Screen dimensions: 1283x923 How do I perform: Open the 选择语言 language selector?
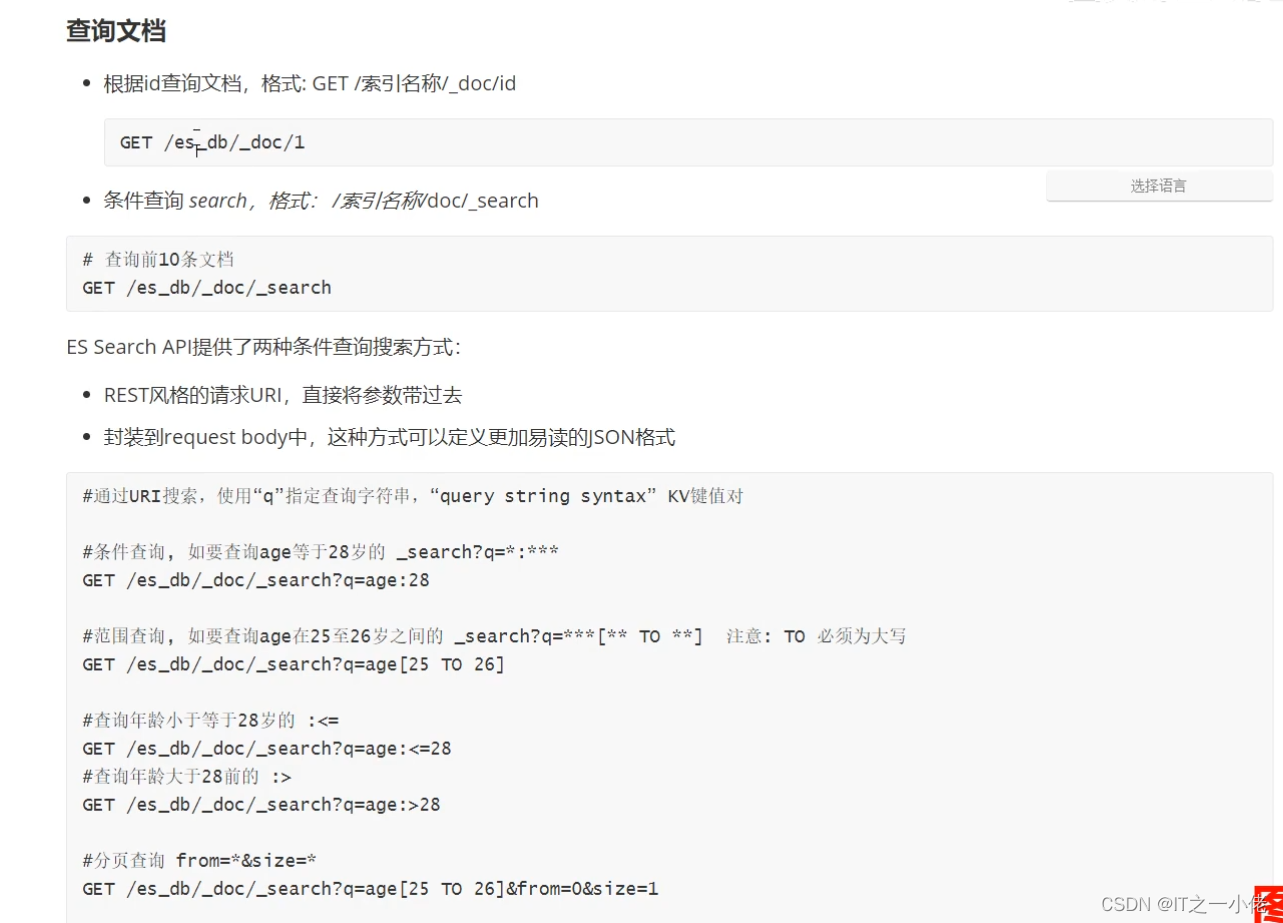tap(1158, 185)
